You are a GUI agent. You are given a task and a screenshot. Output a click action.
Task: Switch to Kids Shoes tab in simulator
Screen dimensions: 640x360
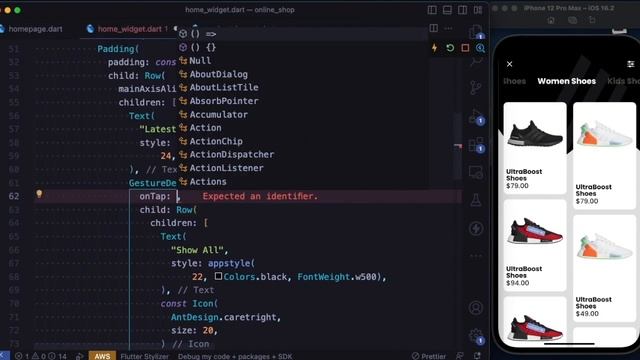coord(623,81)
